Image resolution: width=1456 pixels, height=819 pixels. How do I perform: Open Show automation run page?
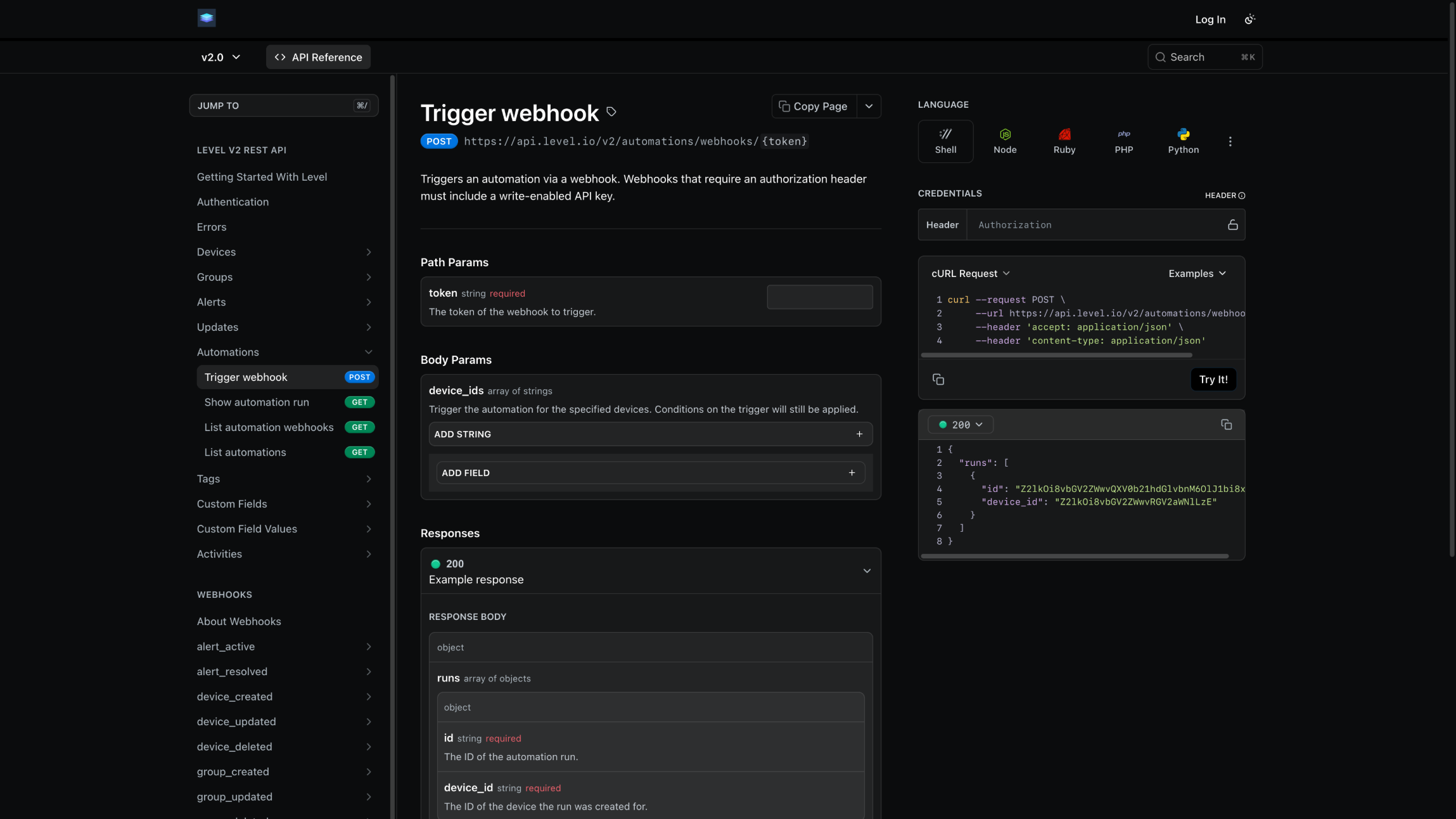point(288,402)
